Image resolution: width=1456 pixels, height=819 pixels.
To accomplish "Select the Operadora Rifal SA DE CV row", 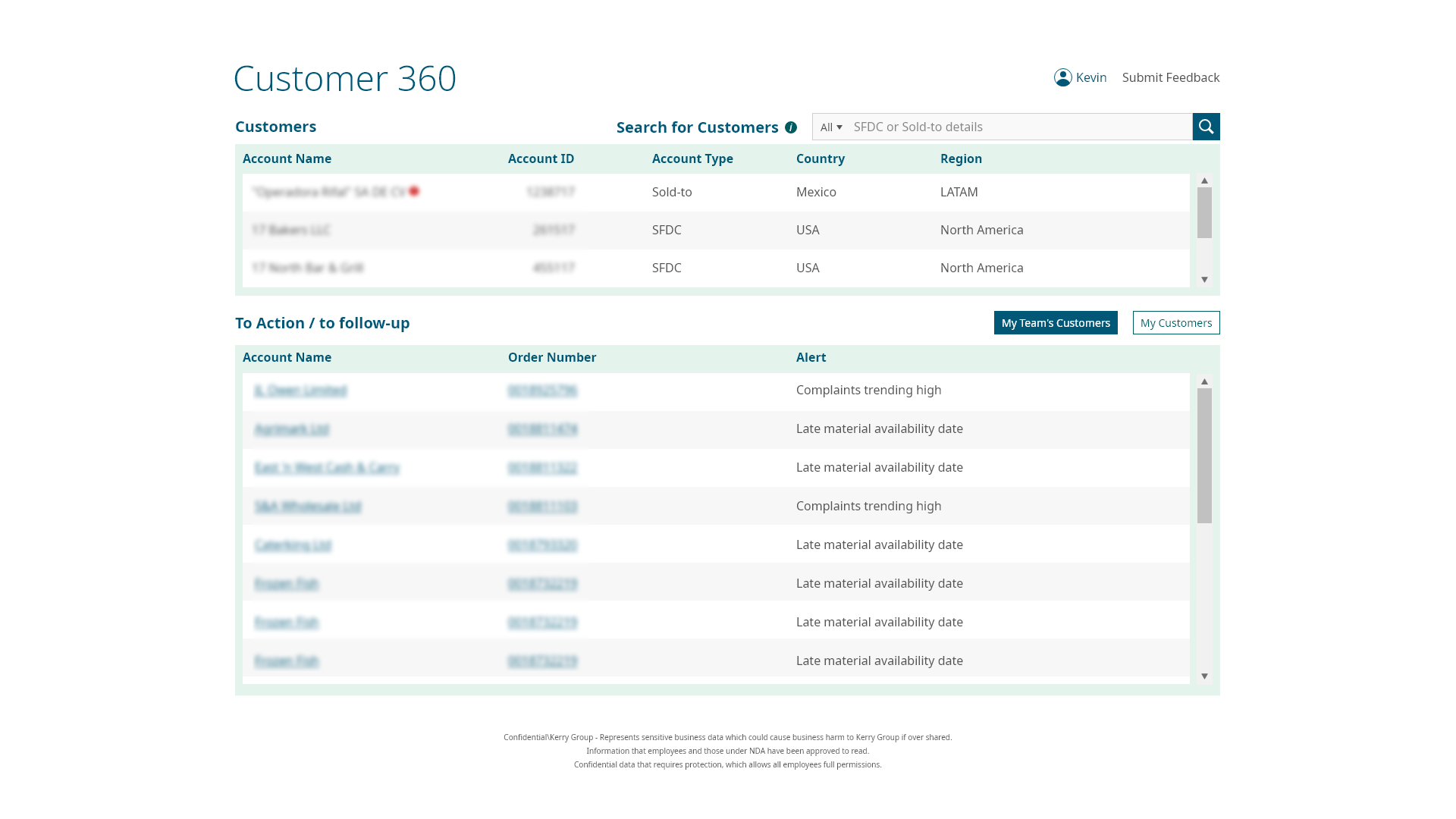I will [716, 192].
